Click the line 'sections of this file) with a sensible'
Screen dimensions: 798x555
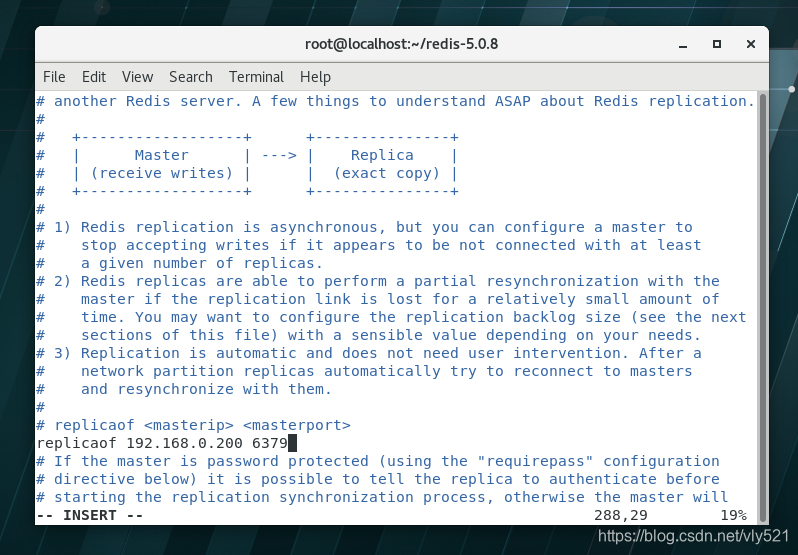(x=391, y=335)
